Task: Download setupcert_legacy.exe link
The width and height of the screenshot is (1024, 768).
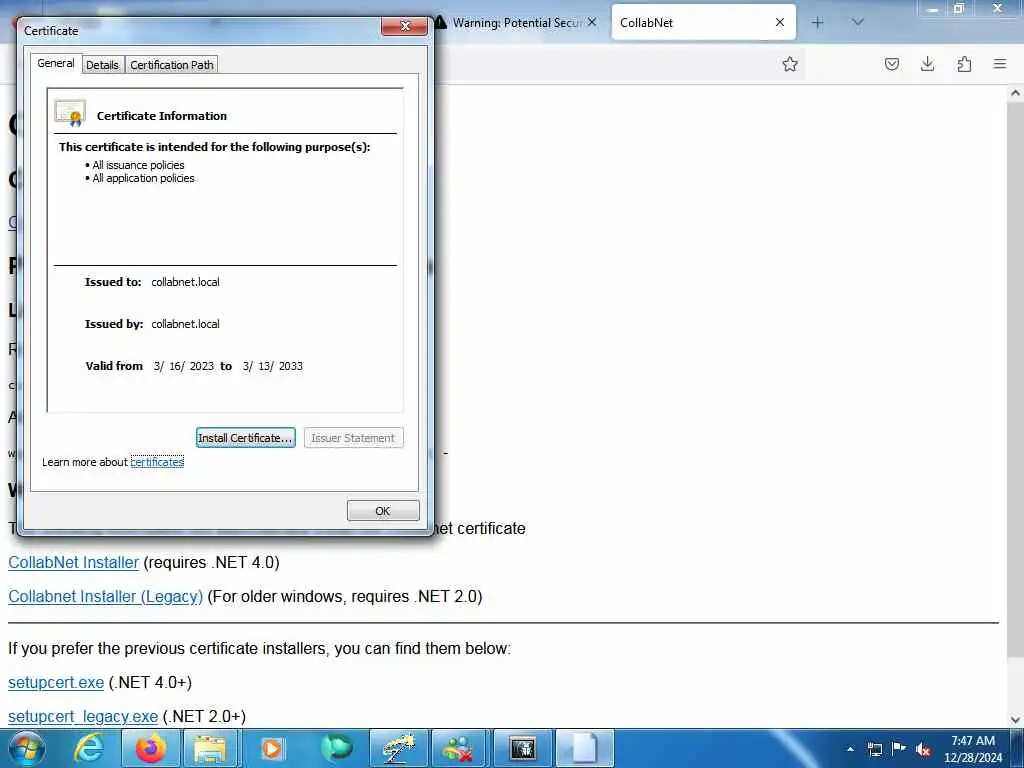Action: [x=83, y=716]
